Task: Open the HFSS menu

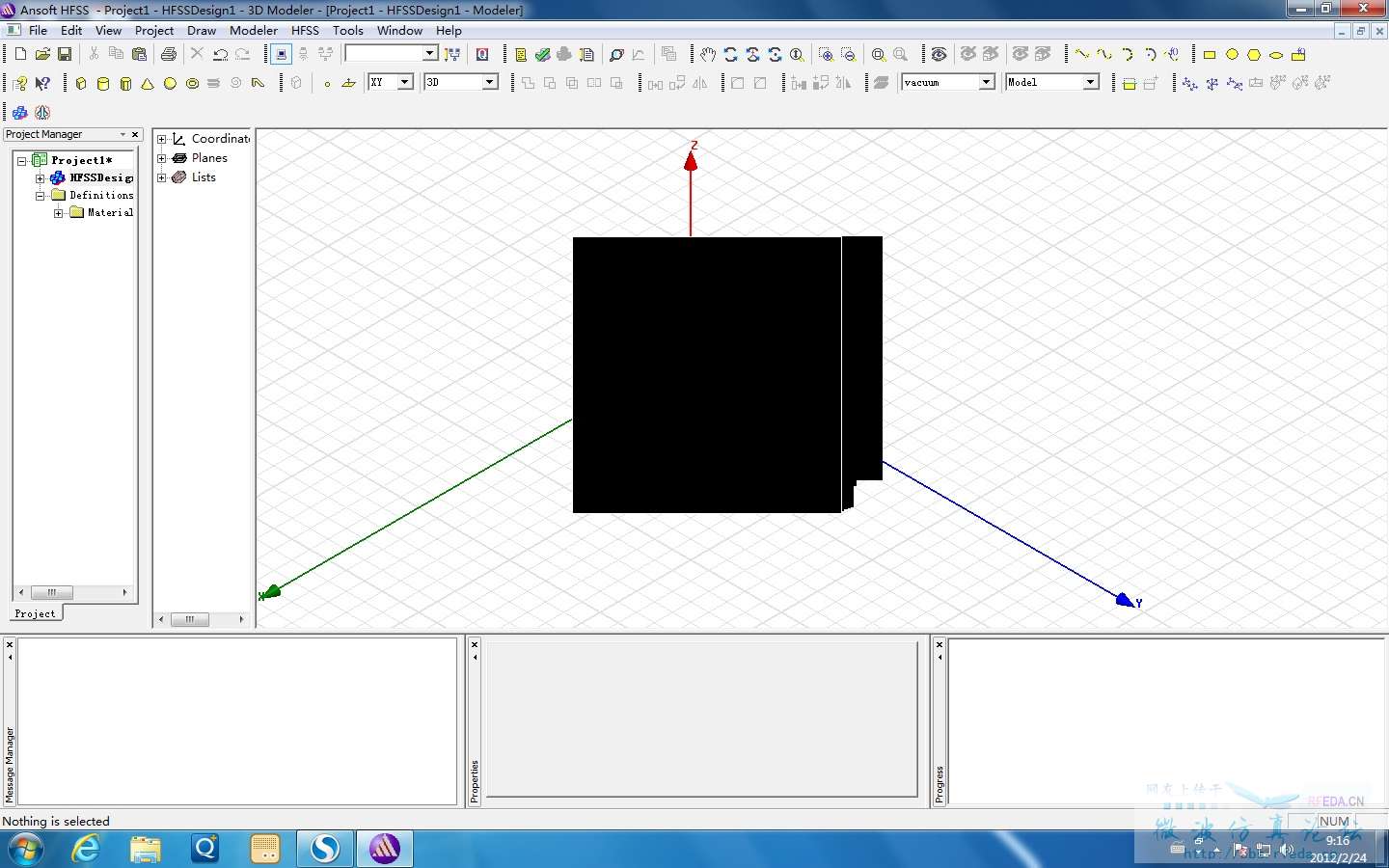Action: pyautogui.click(x=305, y=31)
